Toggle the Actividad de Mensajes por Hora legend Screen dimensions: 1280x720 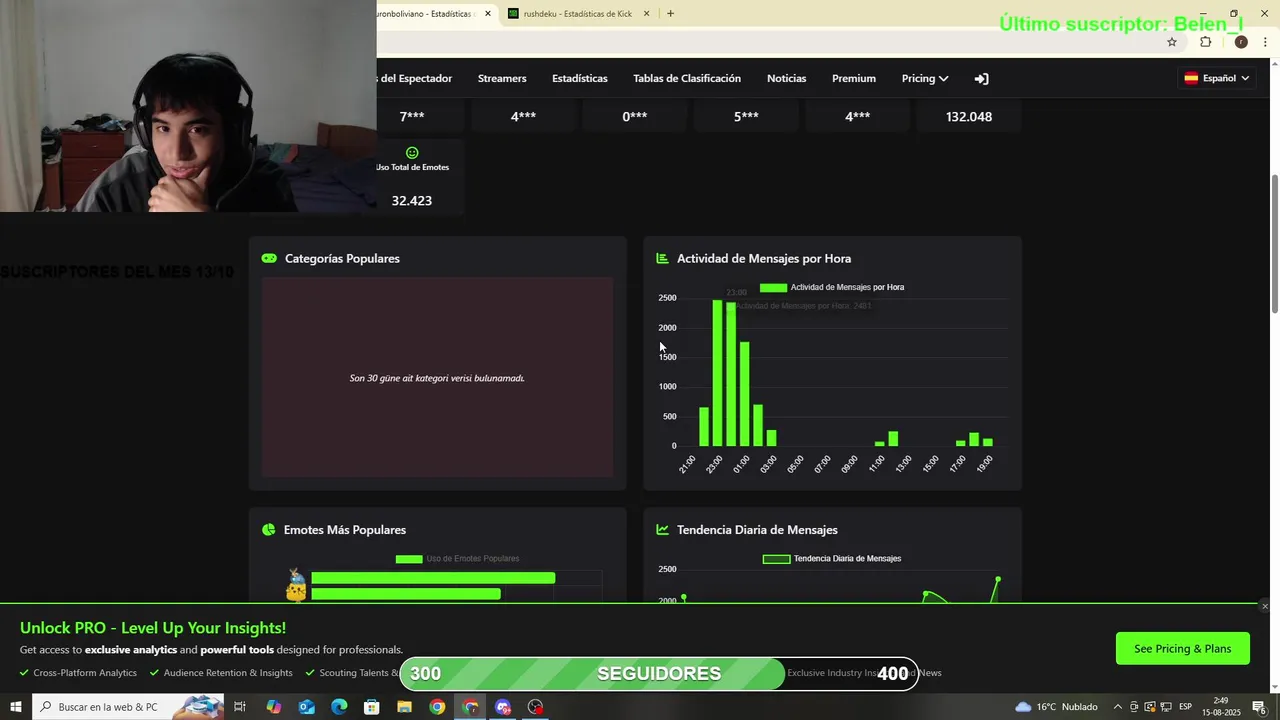point(831,288)
